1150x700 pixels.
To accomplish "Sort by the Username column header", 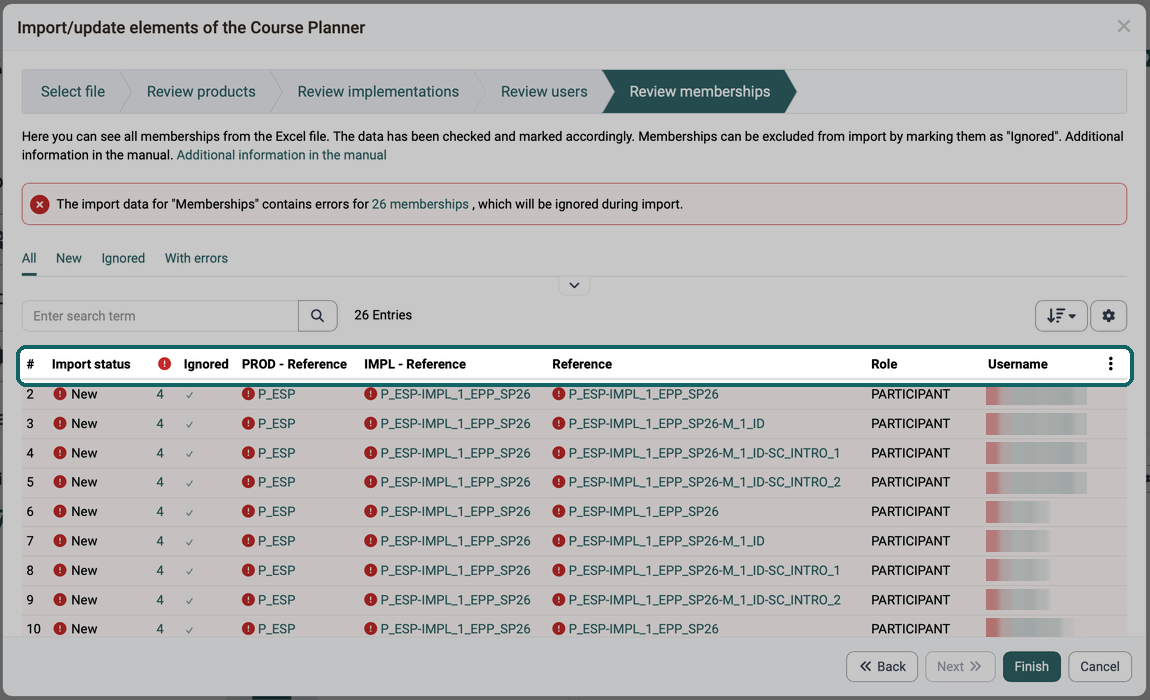I will (x=1017, y=364).
